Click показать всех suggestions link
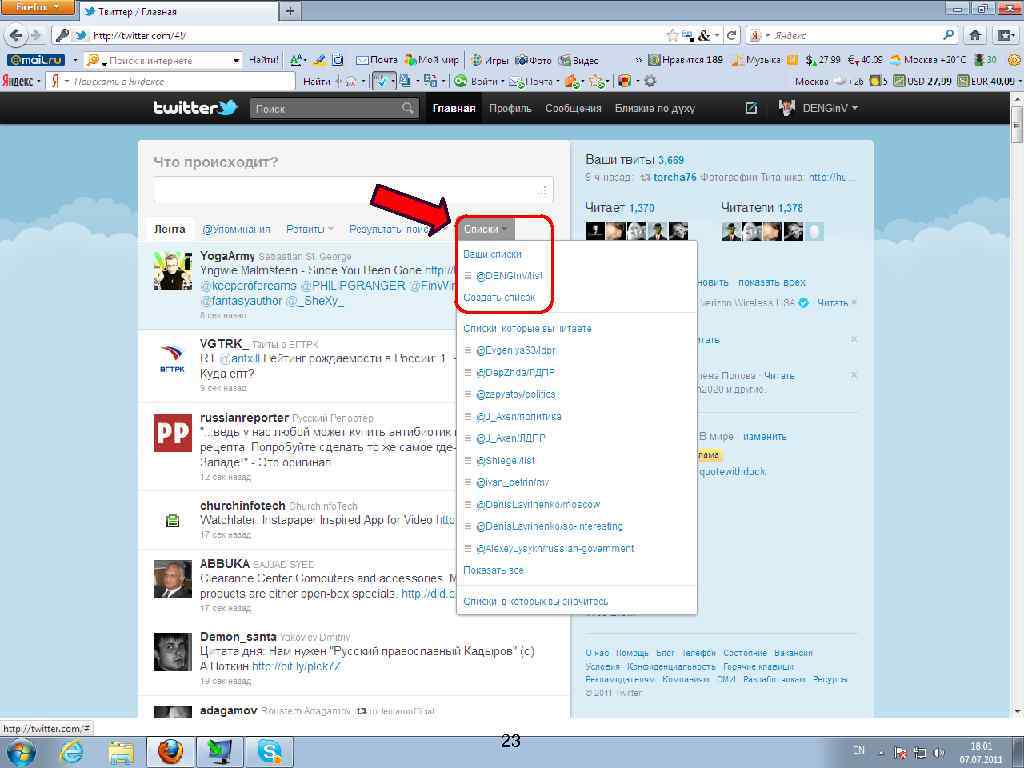 771,283
